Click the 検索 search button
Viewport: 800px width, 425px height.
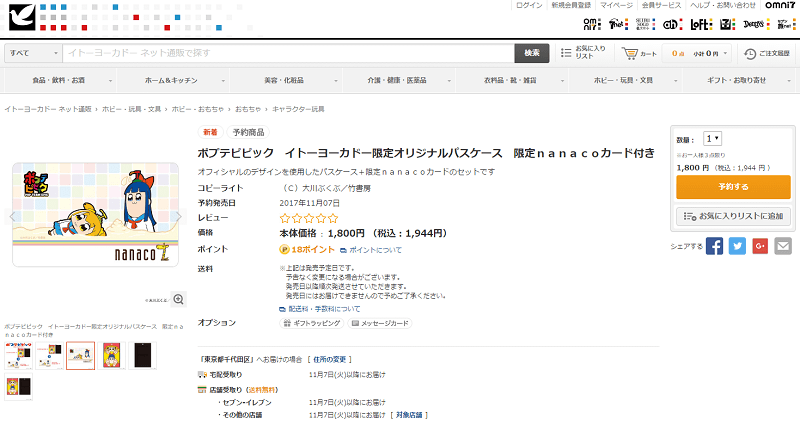532,53
